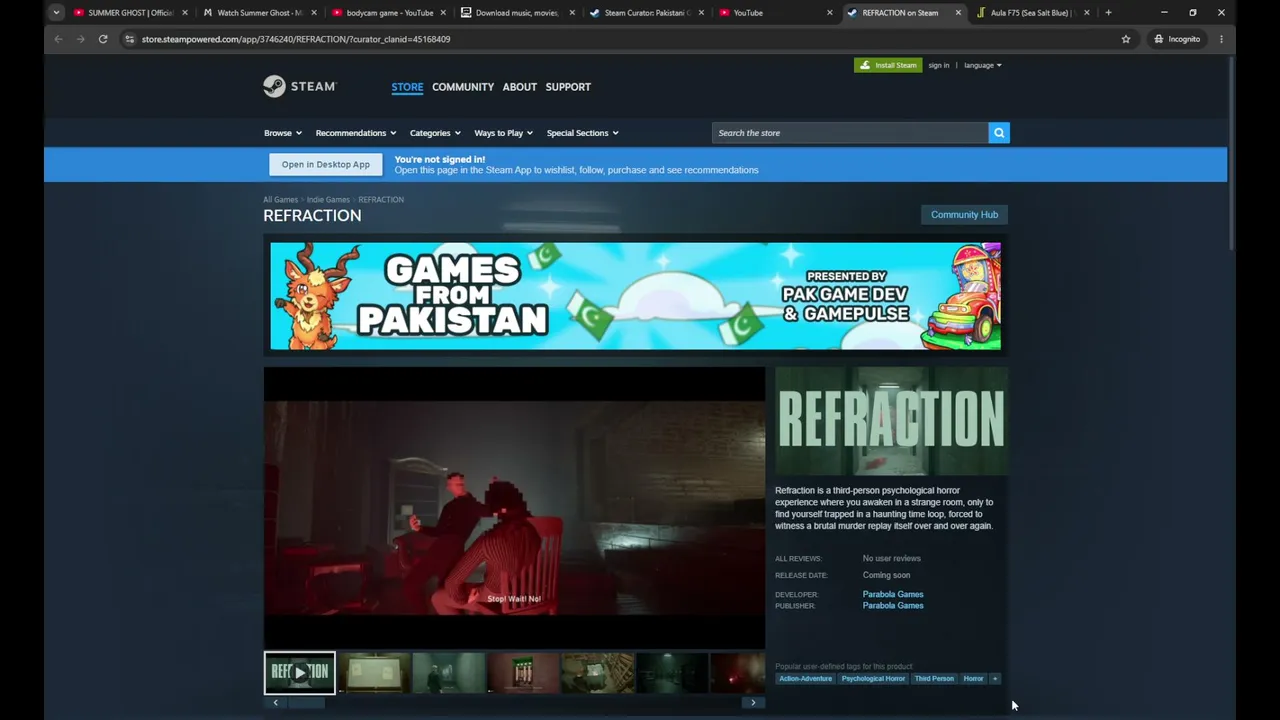Click the sign in link
Screen dimensions: 1280x720
[x=938, y=65]
